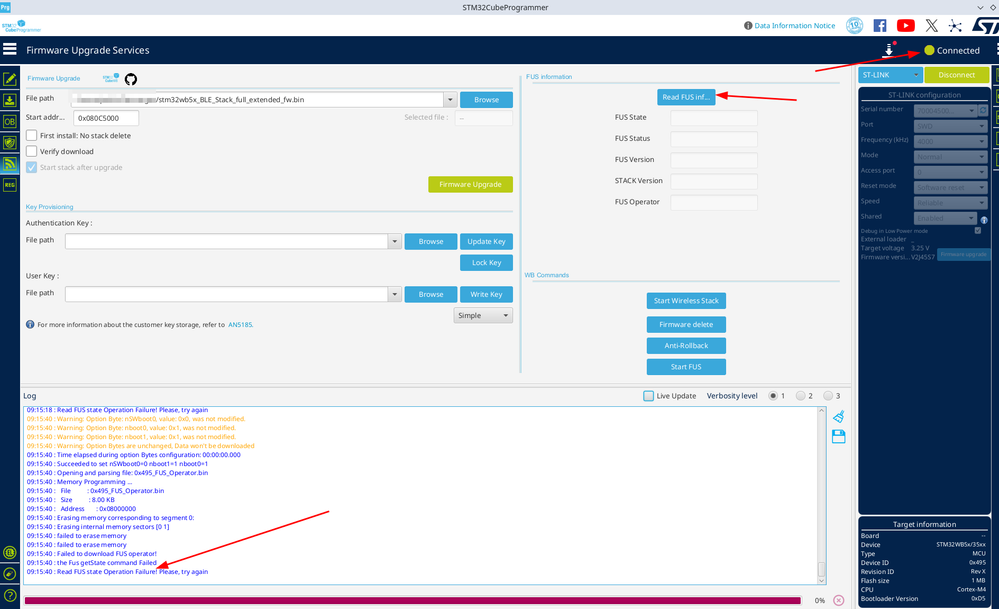
Task: Toggle Start stack after upgrade checkbox
Action: coord(31,167)
